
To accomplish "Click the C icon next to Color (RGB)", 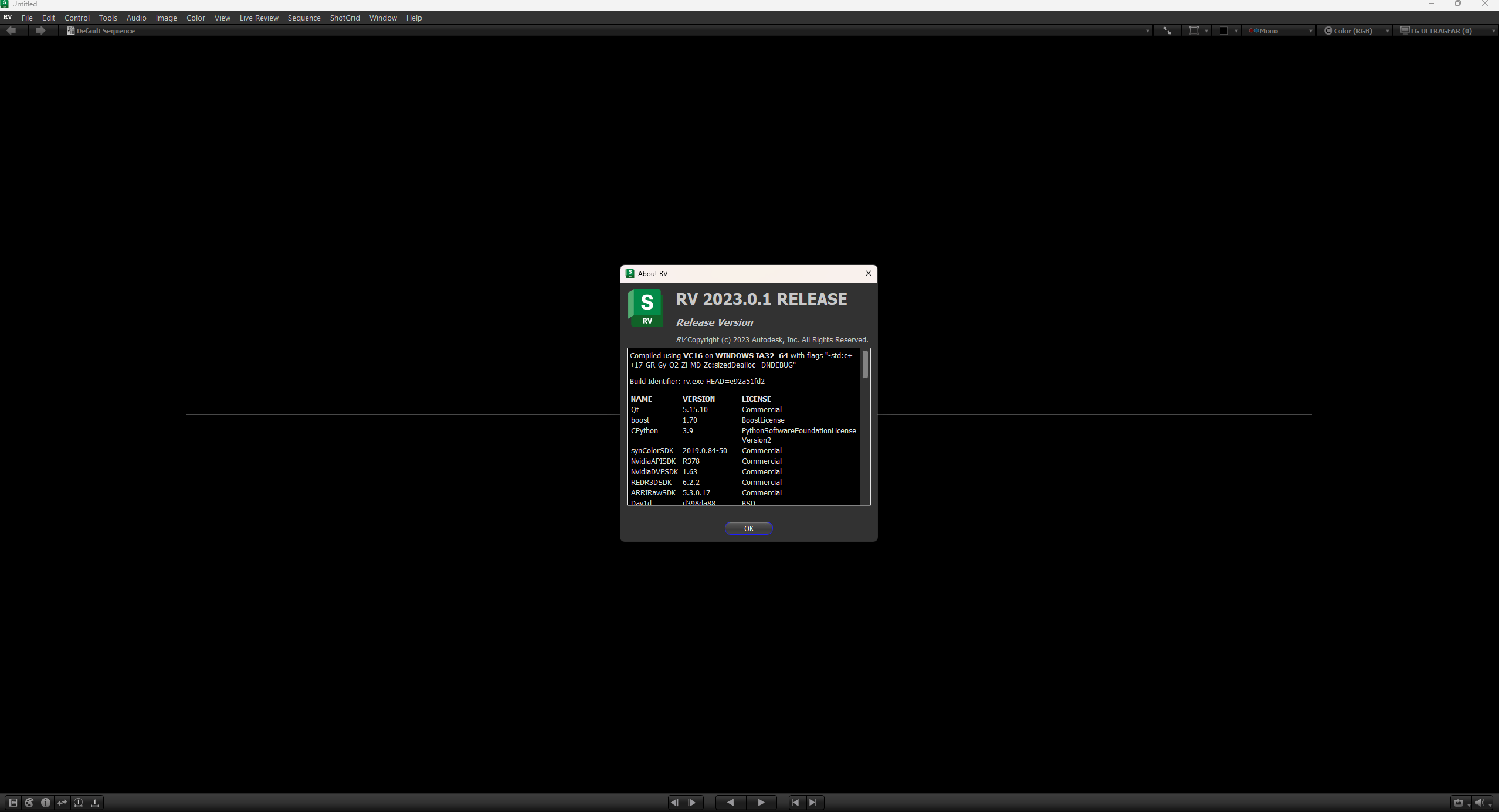I will tap(1328, 30).
